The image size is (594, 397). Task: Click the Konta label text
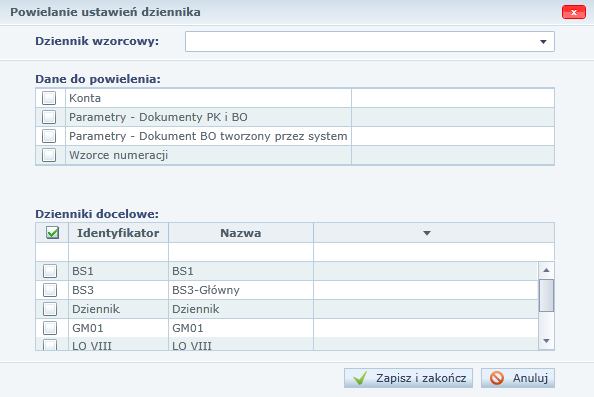pyautogui.click(x=85, y=98)
